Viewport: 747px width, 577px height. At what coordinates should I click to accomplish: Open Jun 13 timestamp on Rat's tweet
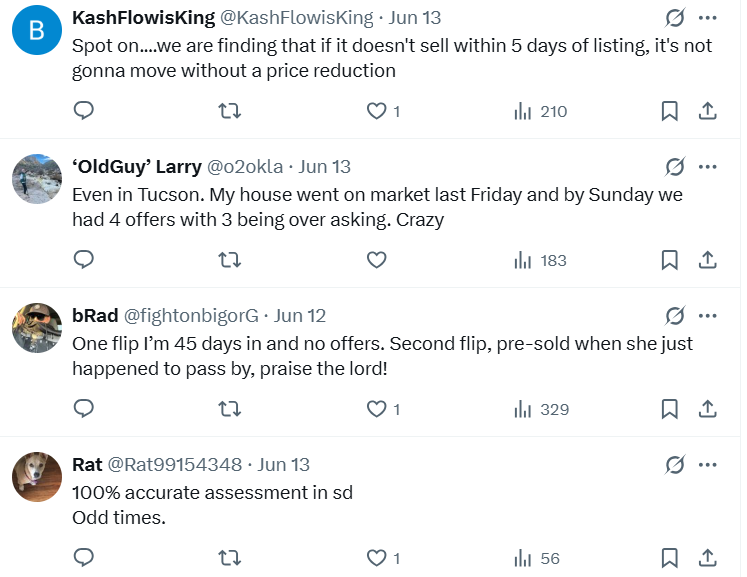tap(283, 465)
